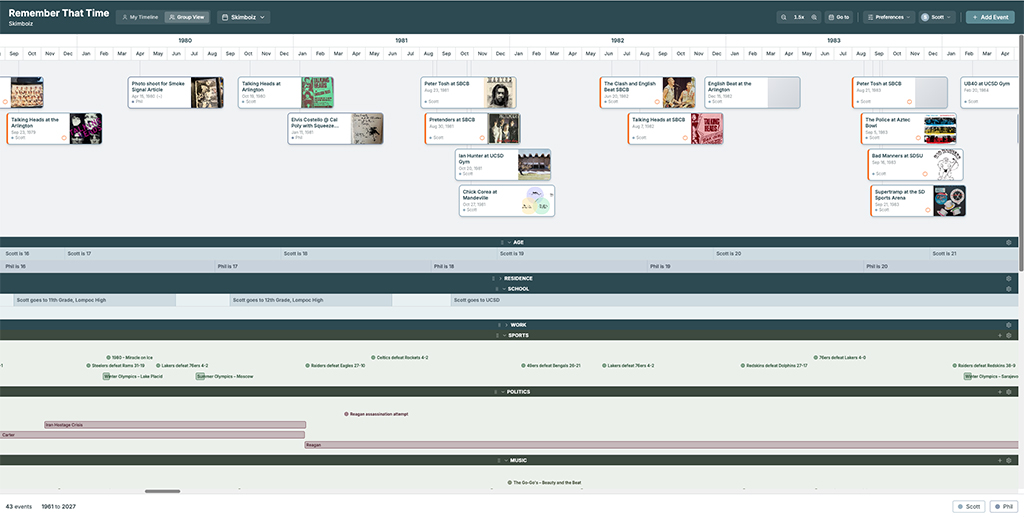Add an item using the SPORTS plus icon
Image resolution: width=1024 pixels, height=517 pixels.
point(999,336)
